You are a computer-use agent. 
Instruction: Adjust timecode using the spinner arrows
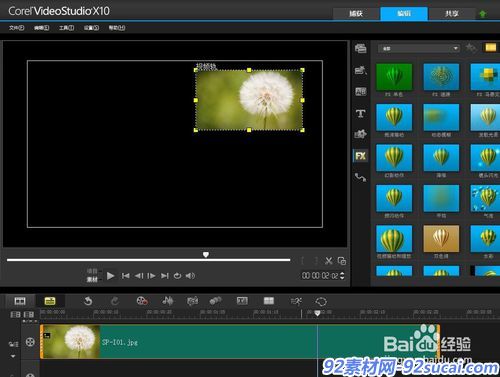point(342,276)
